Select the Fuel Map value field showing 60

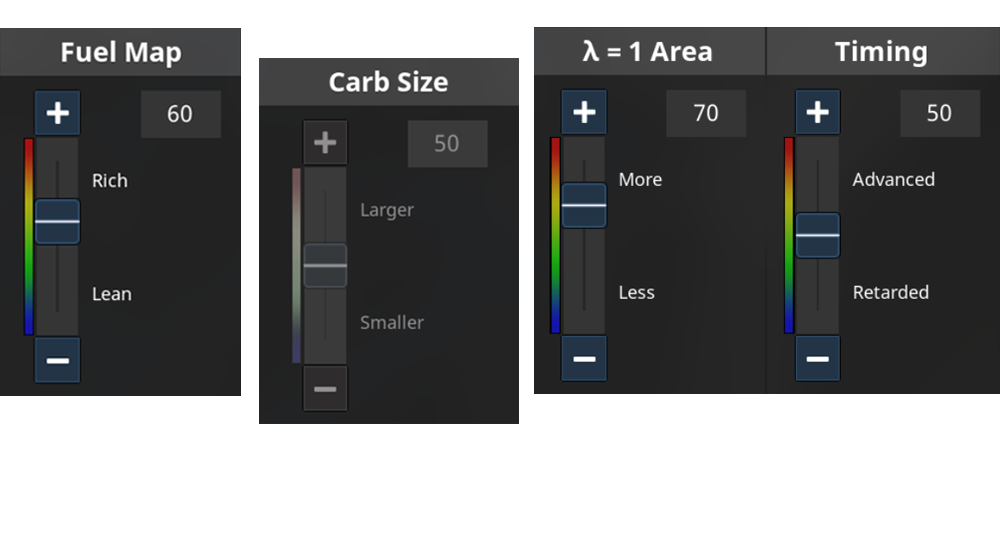pyautogui.click(x=180, y=114)
